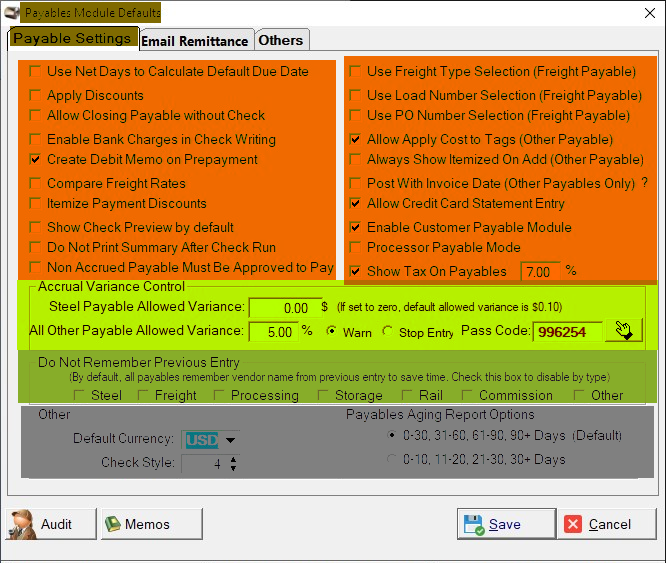Click the Save floppy disk icon
Screen dimensions: 666x563
(x=474, y=525)
